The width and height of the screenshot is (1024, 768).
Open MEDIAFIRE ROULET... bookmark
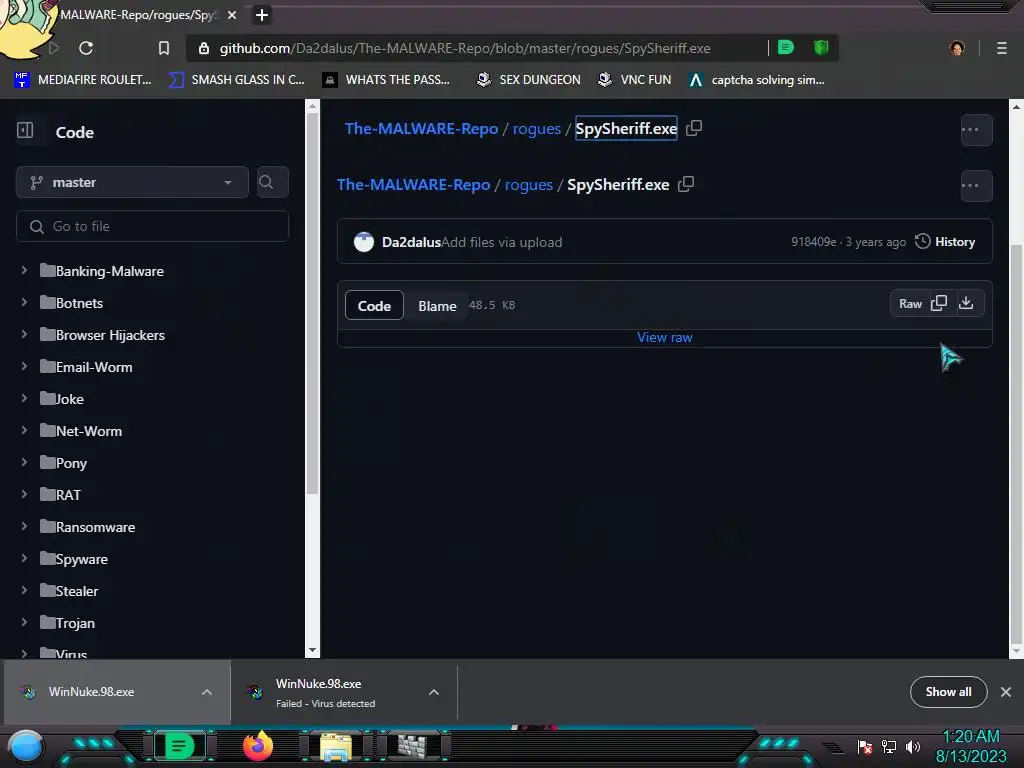[x=83, y=80]
